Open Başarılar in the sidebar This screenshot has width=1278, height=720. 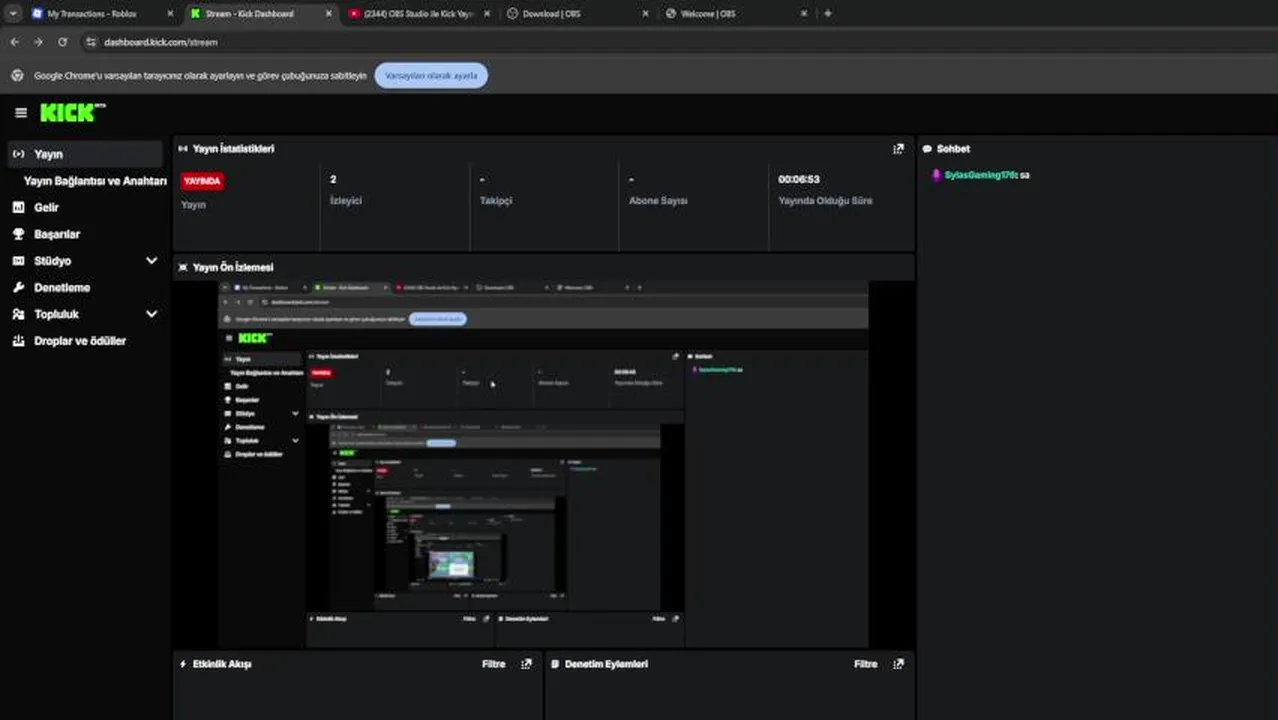57,234
